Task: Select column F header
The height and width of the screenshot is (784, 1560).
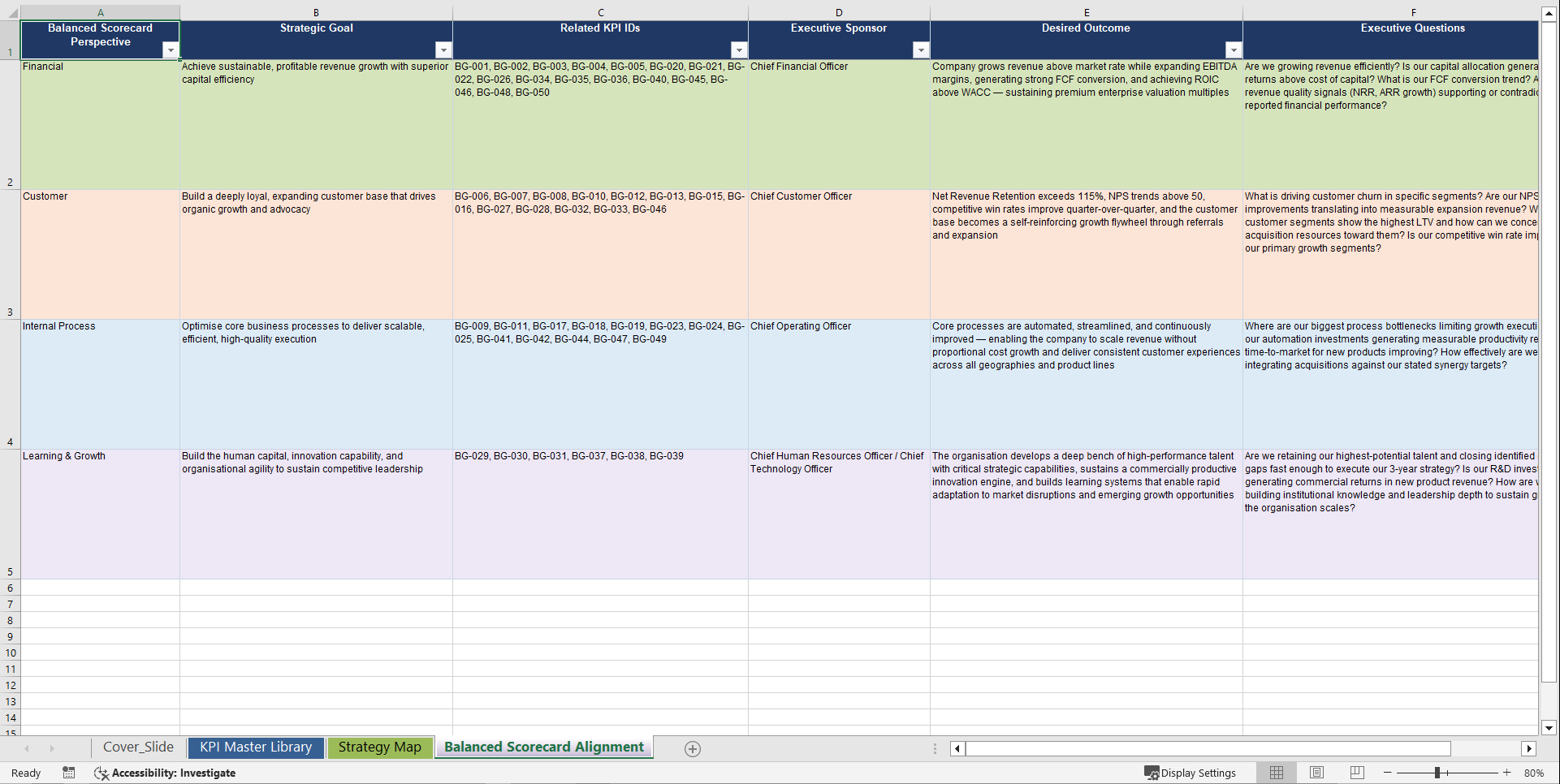Action: point(1390,12)
